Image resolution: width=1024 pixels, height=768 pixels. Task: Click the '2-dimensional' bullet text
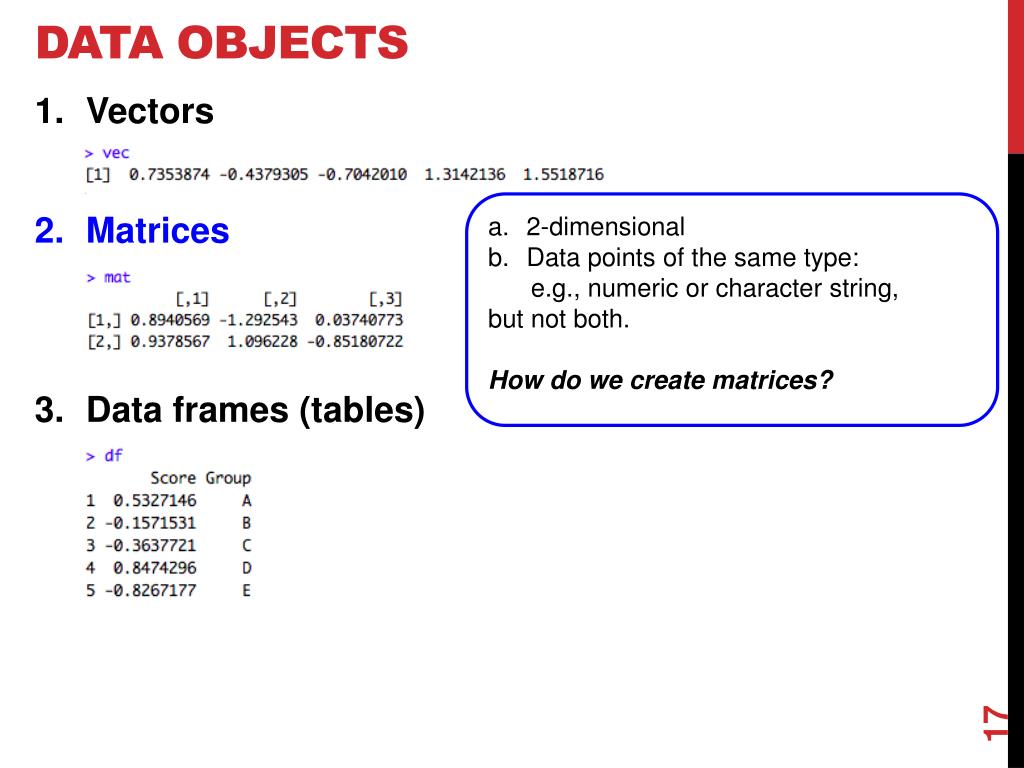pyautogui.click(x=605, y=227)
